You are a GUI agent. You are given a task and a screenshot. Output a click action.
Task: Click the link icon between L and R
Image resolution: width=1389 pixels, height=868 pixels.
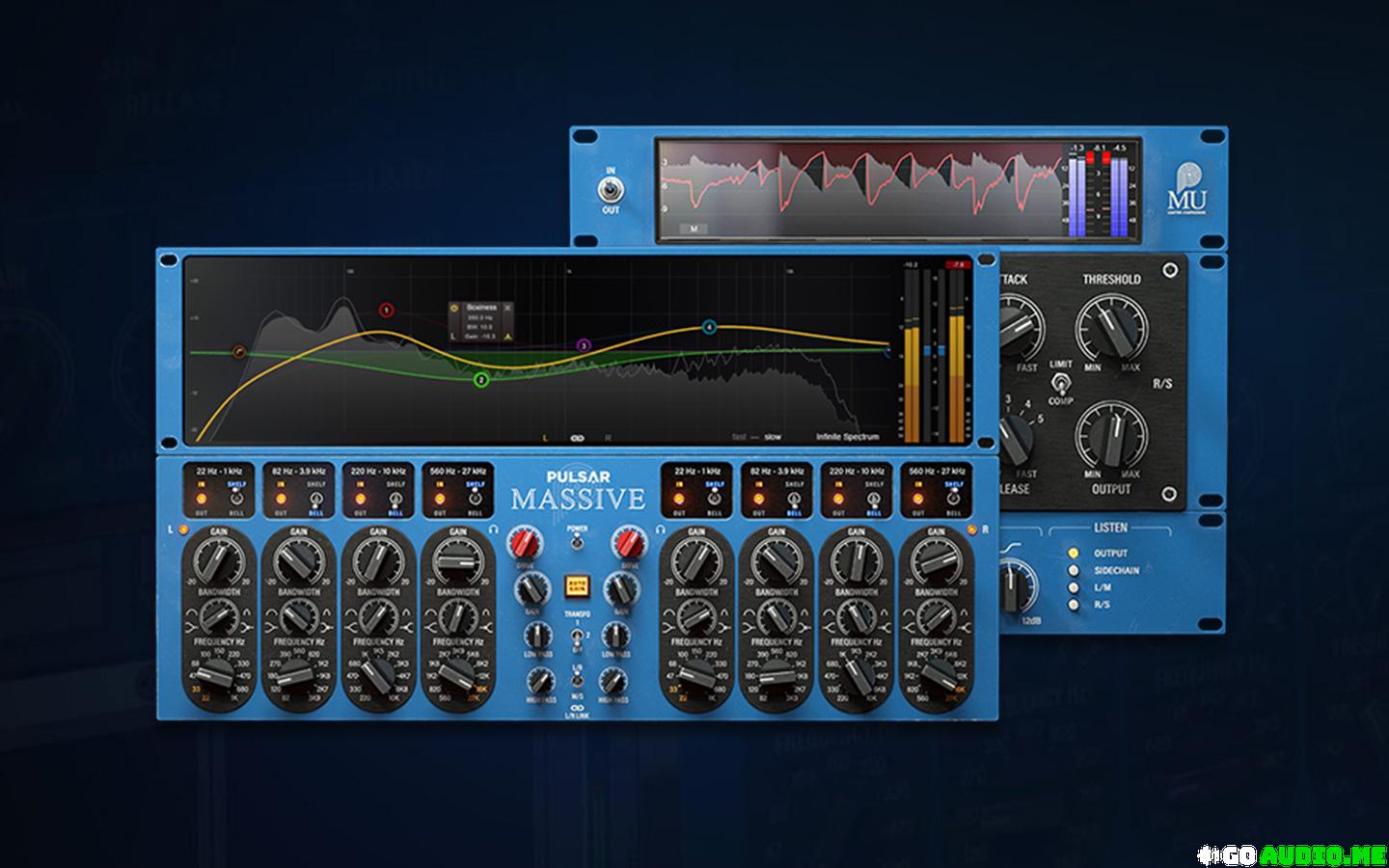577,437
